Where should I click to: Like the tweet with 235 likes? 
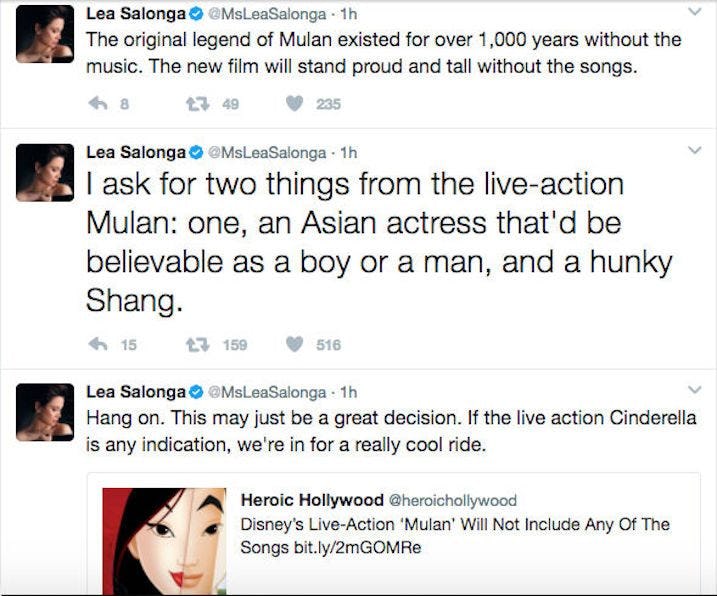[x=295, y=103]
